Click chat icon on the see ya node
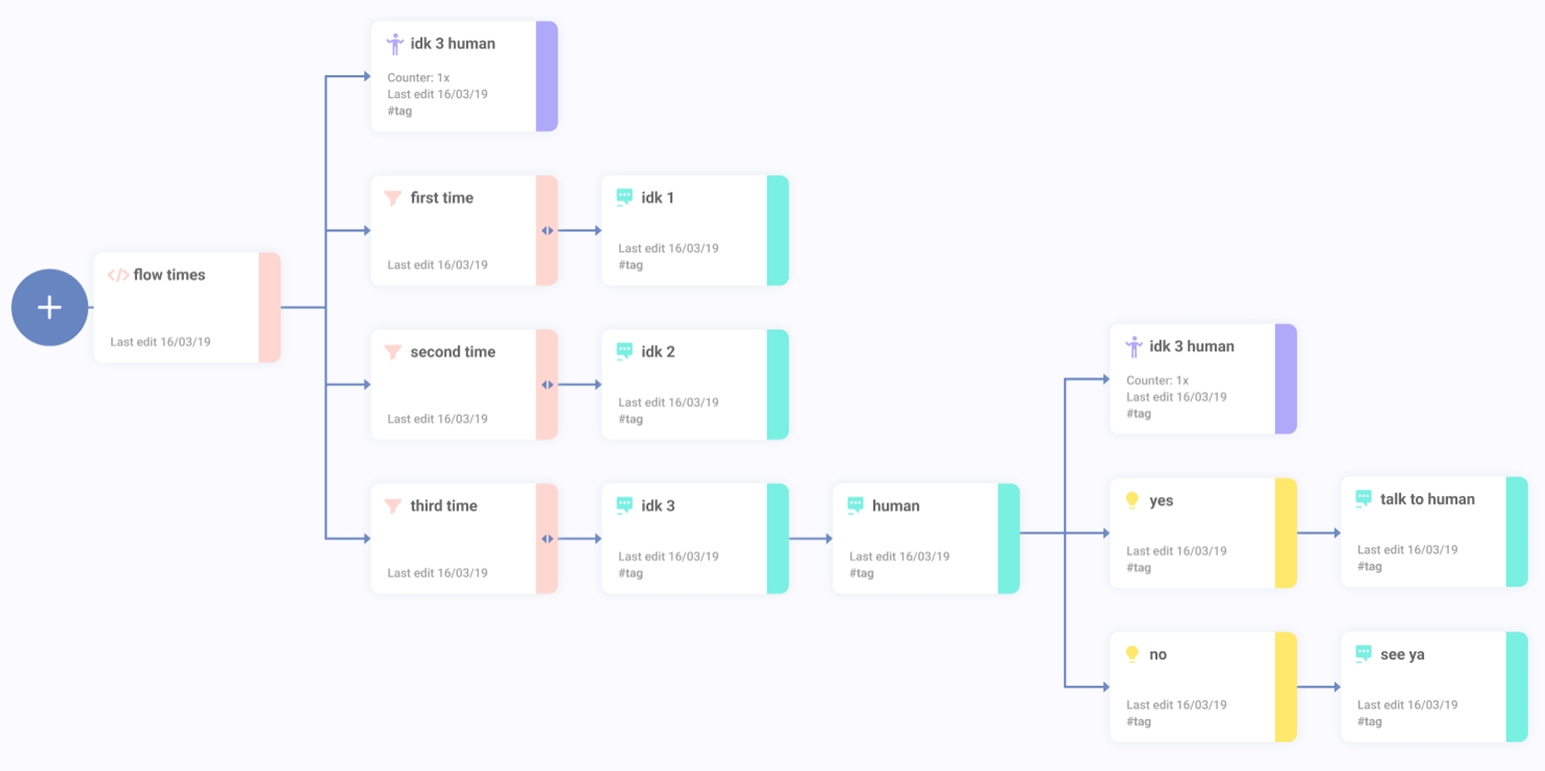1545x771 pixels. tap(1363, 654)
